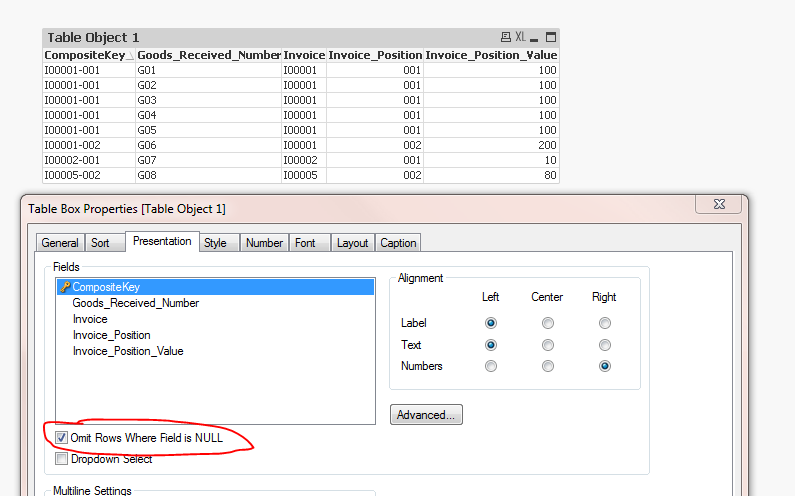Minimize Table Object 1 box
The image size is (795, 496).
click(536, 38)
